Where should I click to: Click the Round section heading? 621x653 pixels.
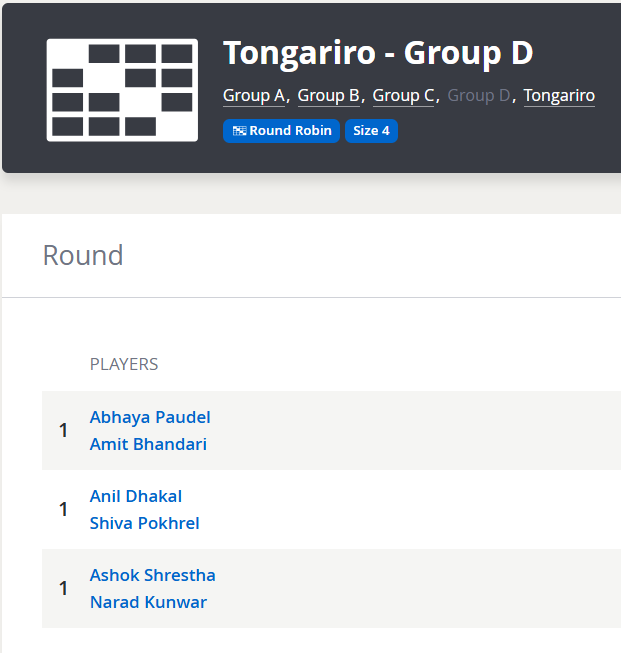point(83,255)
